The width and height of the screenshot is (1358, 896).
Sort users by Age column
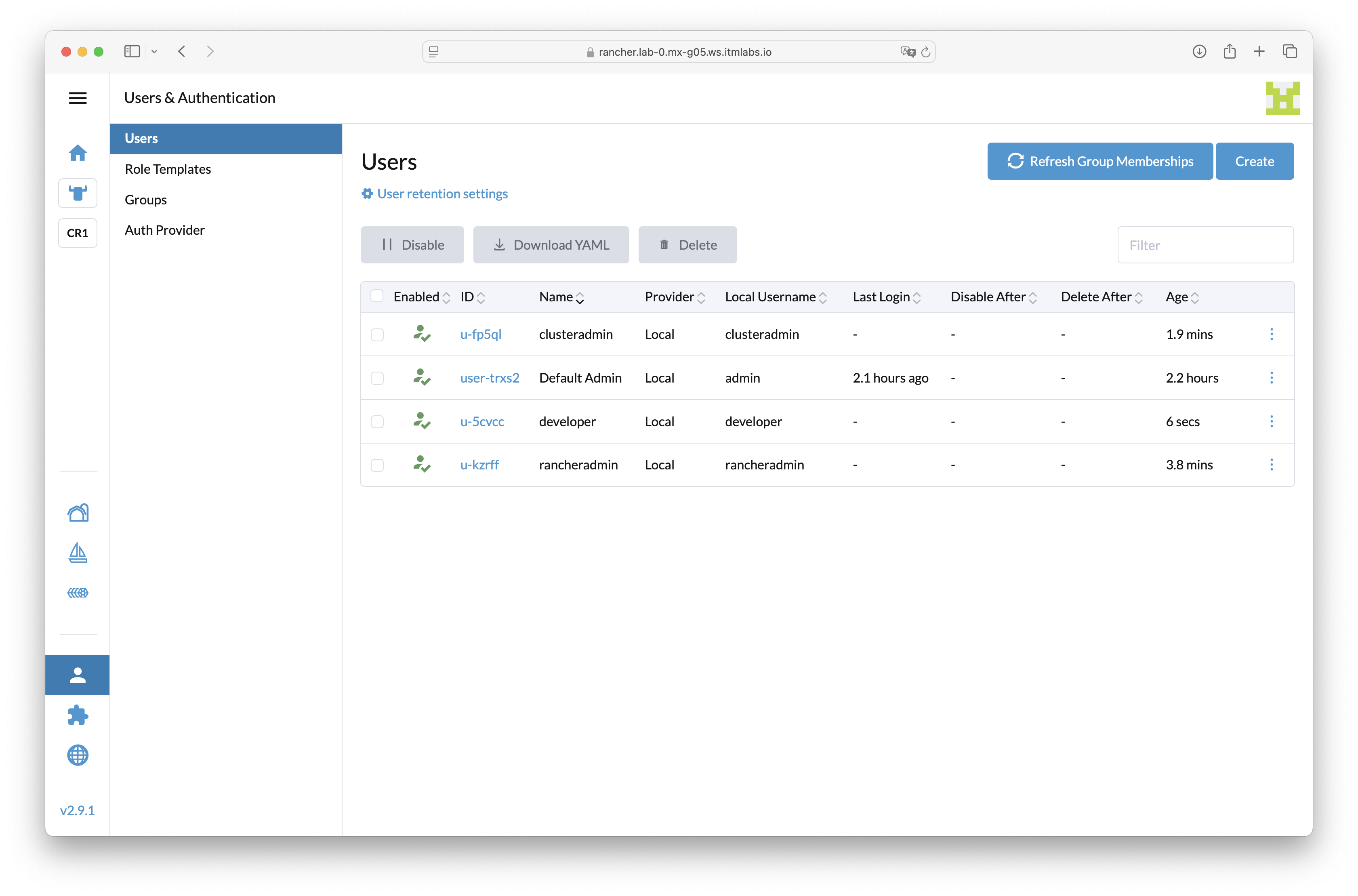[x=1180, y=297]
